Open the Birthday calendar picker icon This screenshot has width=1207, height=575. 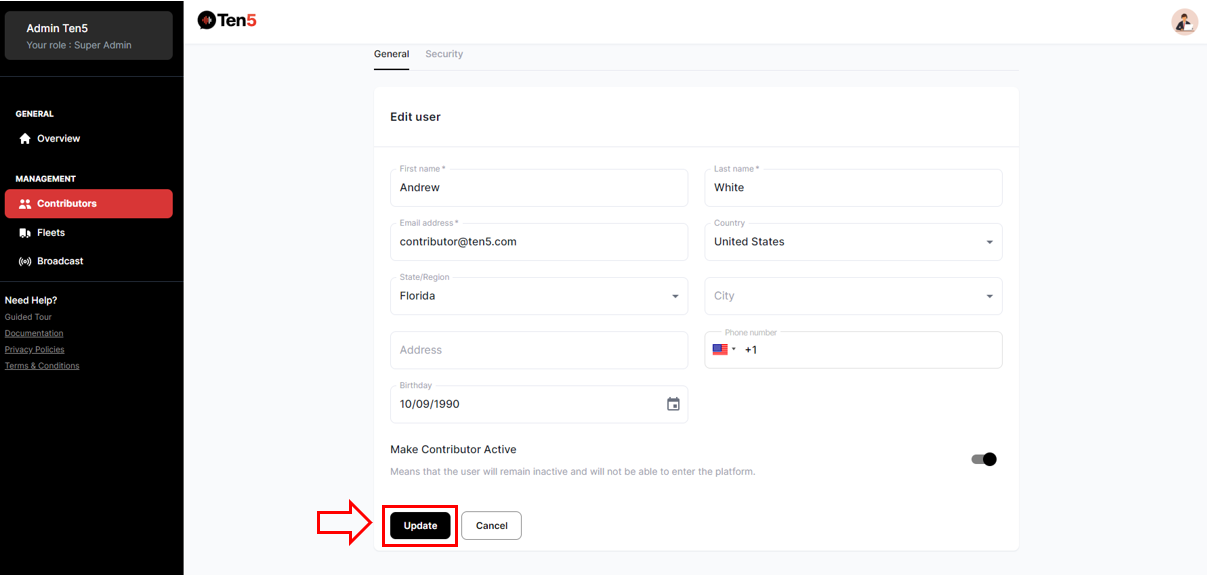[x=673, y=404]
